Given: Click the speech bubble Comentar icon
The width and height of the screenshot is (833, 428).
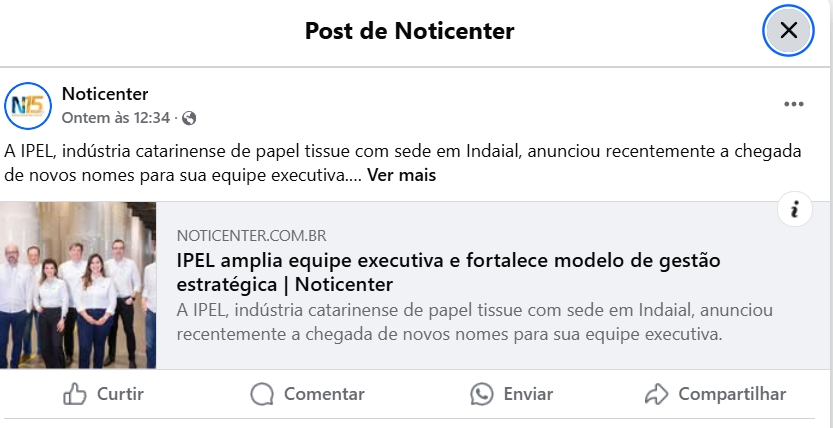Looking at the screenshot, I should click(x=262, y=394).
